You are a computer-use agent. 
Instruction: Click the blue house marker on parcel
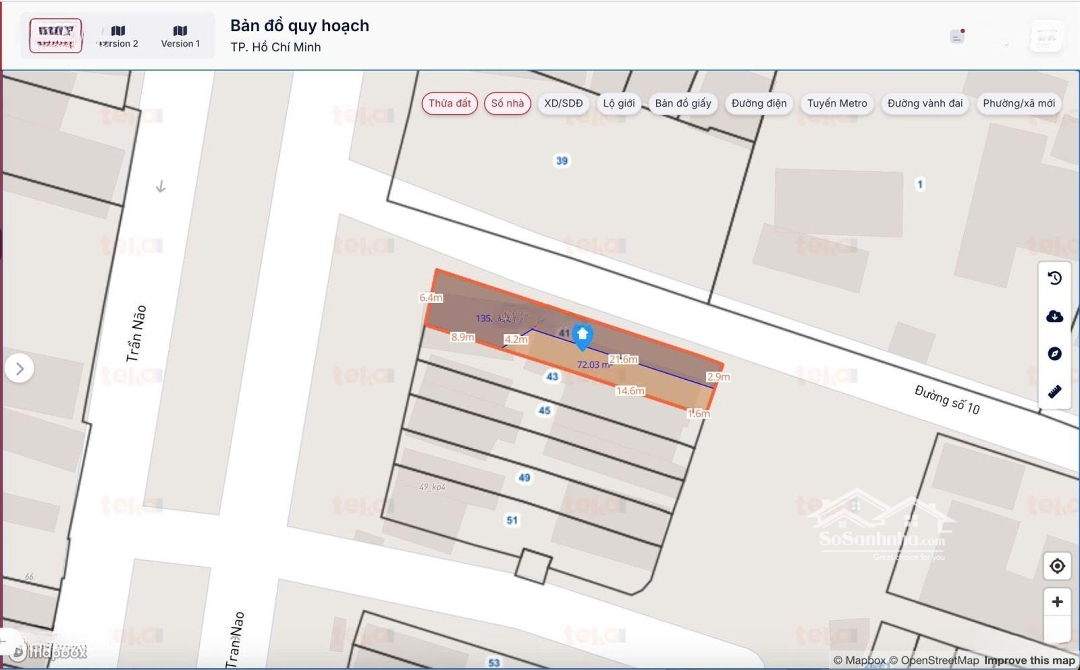click(582, 337)
